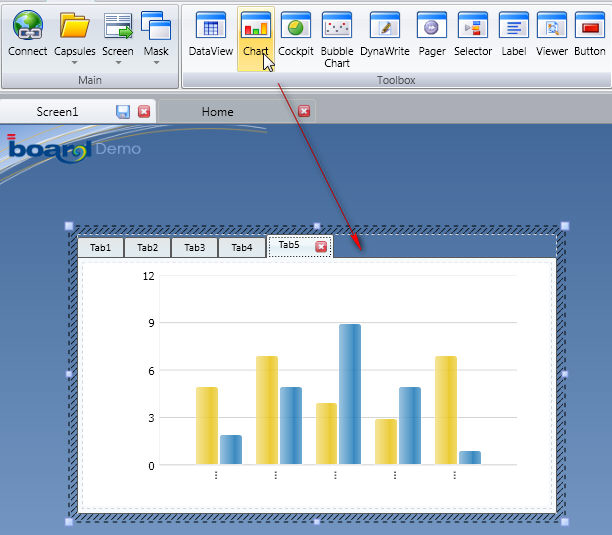The width and height of the screenshot is (612, 535).
Task: Click the Mask windows icon
Action: point(156,26)
